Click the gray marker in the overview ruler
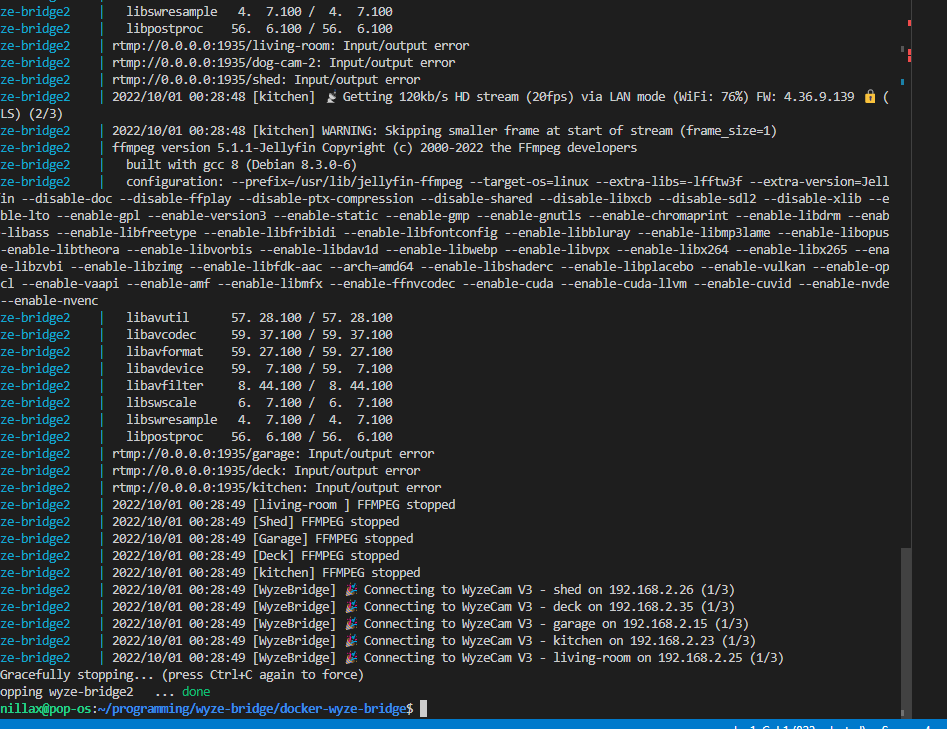947x729 pixels. click(902, 49)
